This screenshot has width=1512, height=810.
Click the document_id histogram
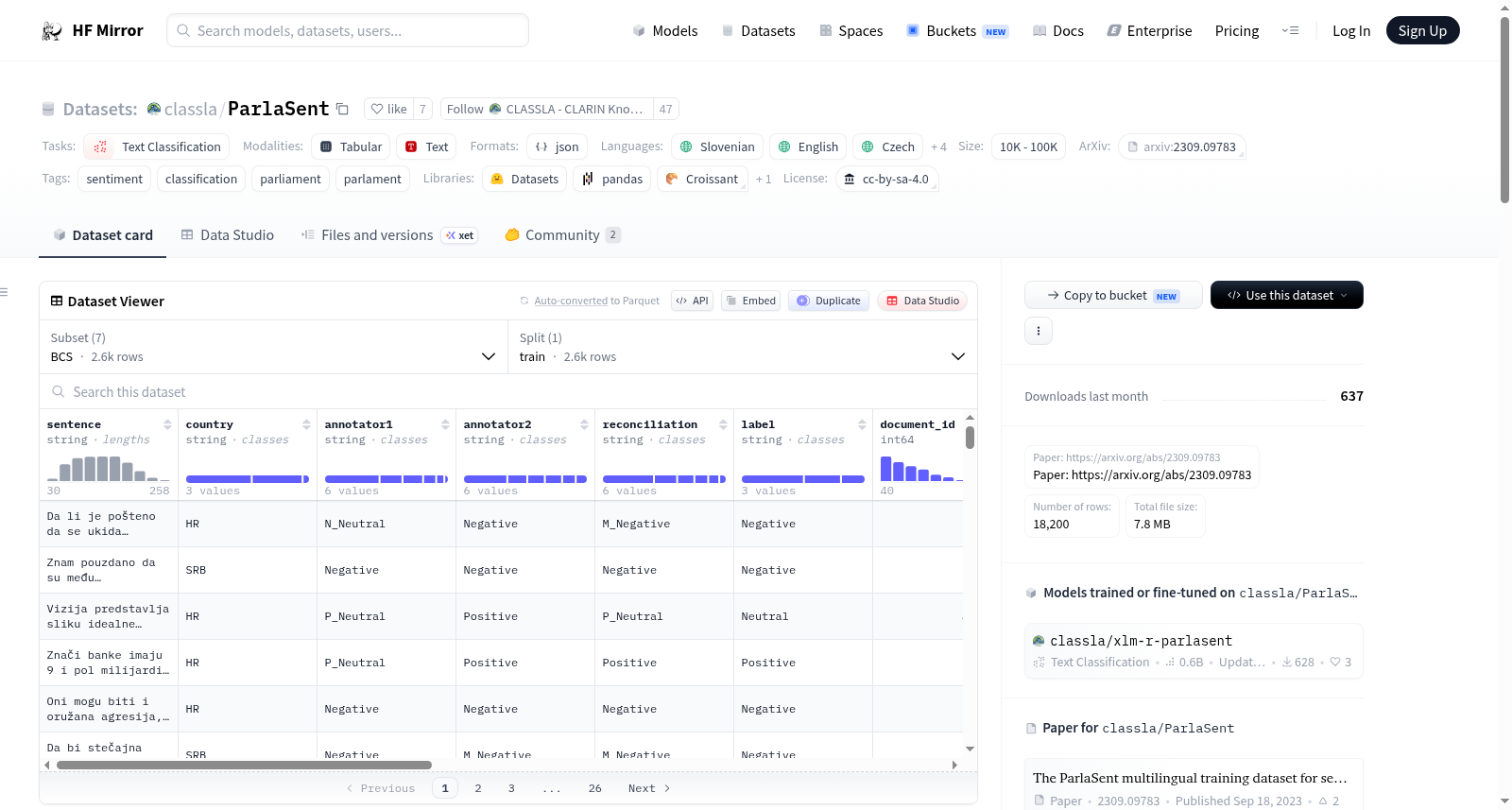(921, 469)
